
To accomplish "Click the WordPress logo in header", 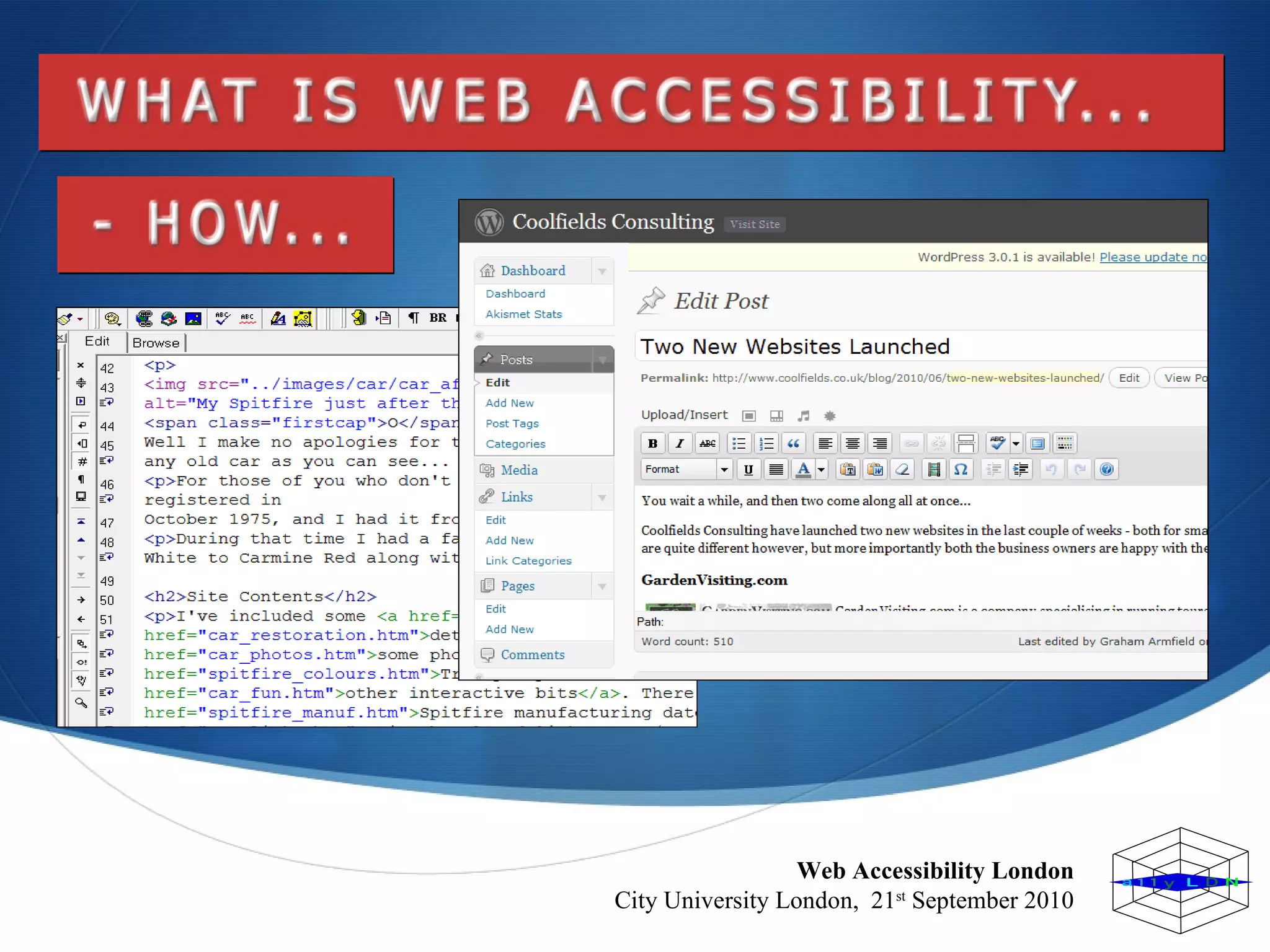I will click(x=489, y=222).
